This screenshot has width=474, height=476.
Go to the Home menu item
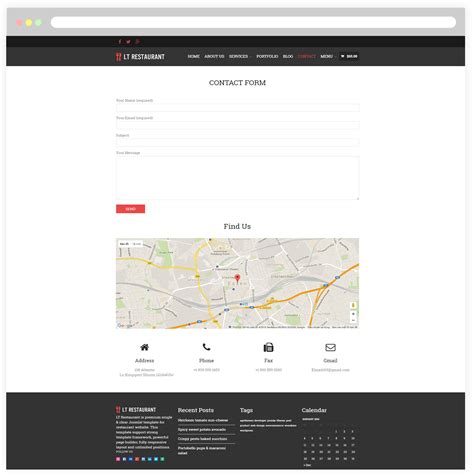pos(193,56)
